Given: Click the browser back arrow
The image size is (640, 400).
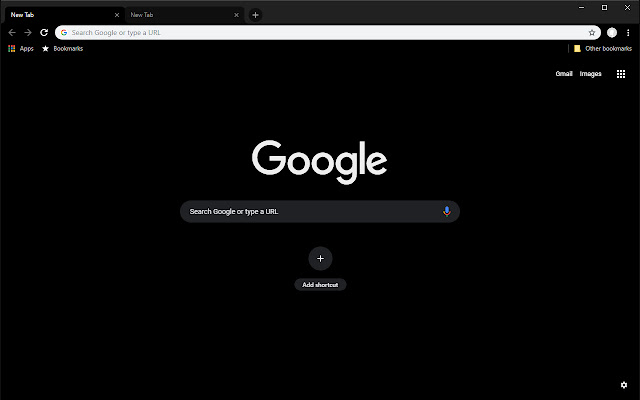Looking at the screenshot, I should point(12,32).
